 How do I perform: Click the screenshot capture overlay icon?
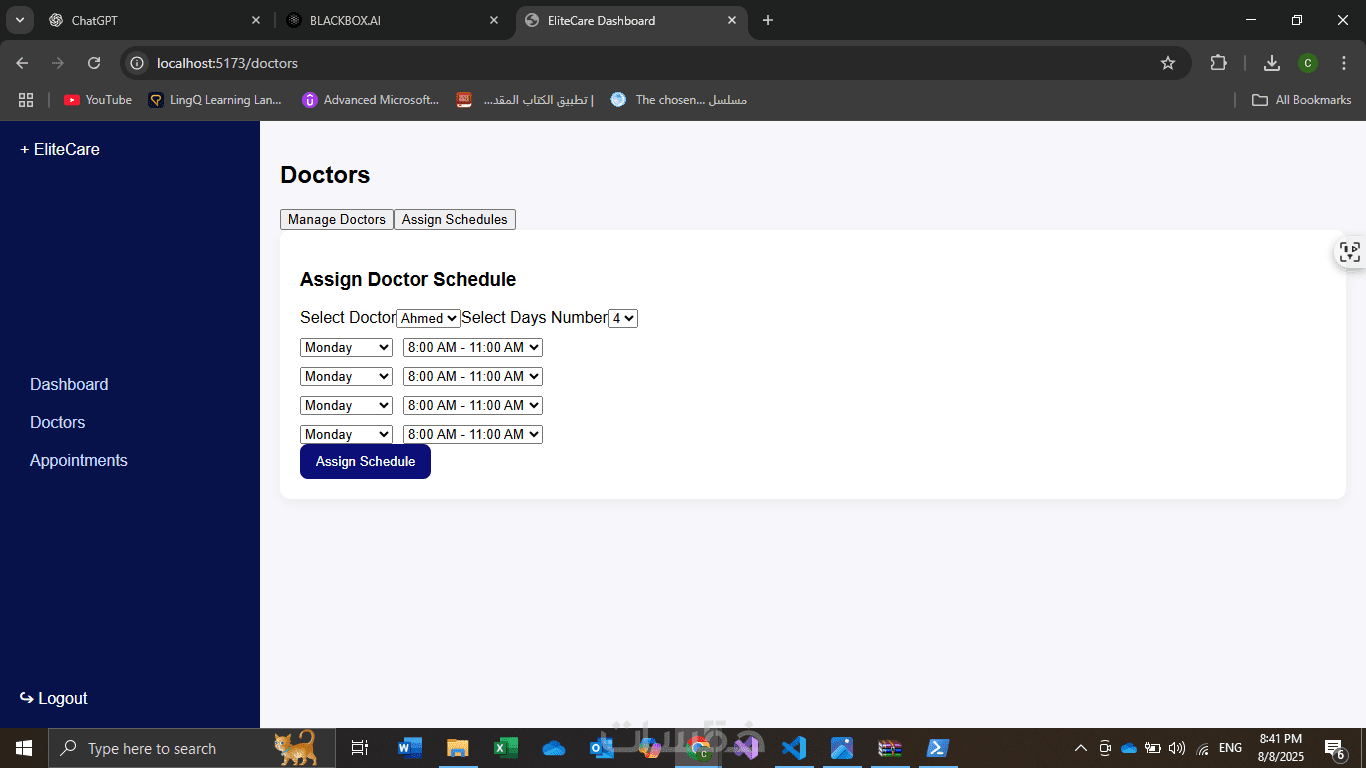[1350, 252]
